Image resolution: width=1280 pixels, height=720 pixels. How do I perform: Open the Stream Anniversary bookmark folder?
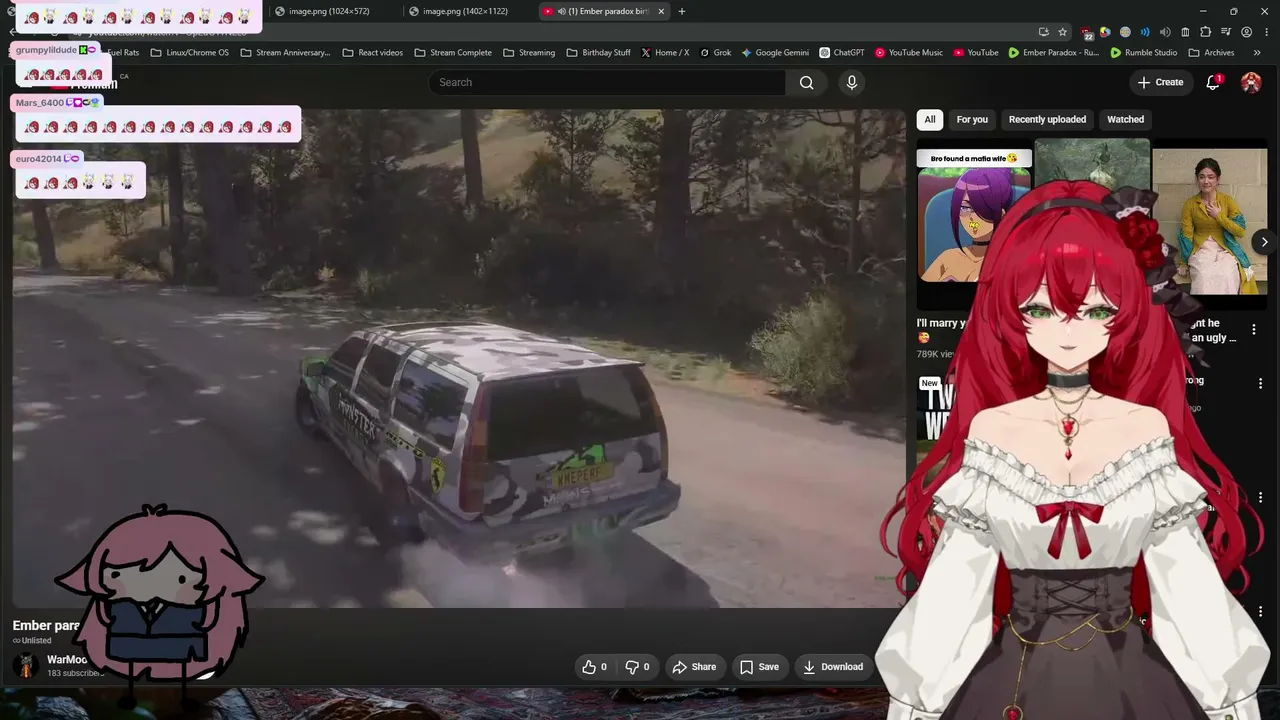pos(285,52)
